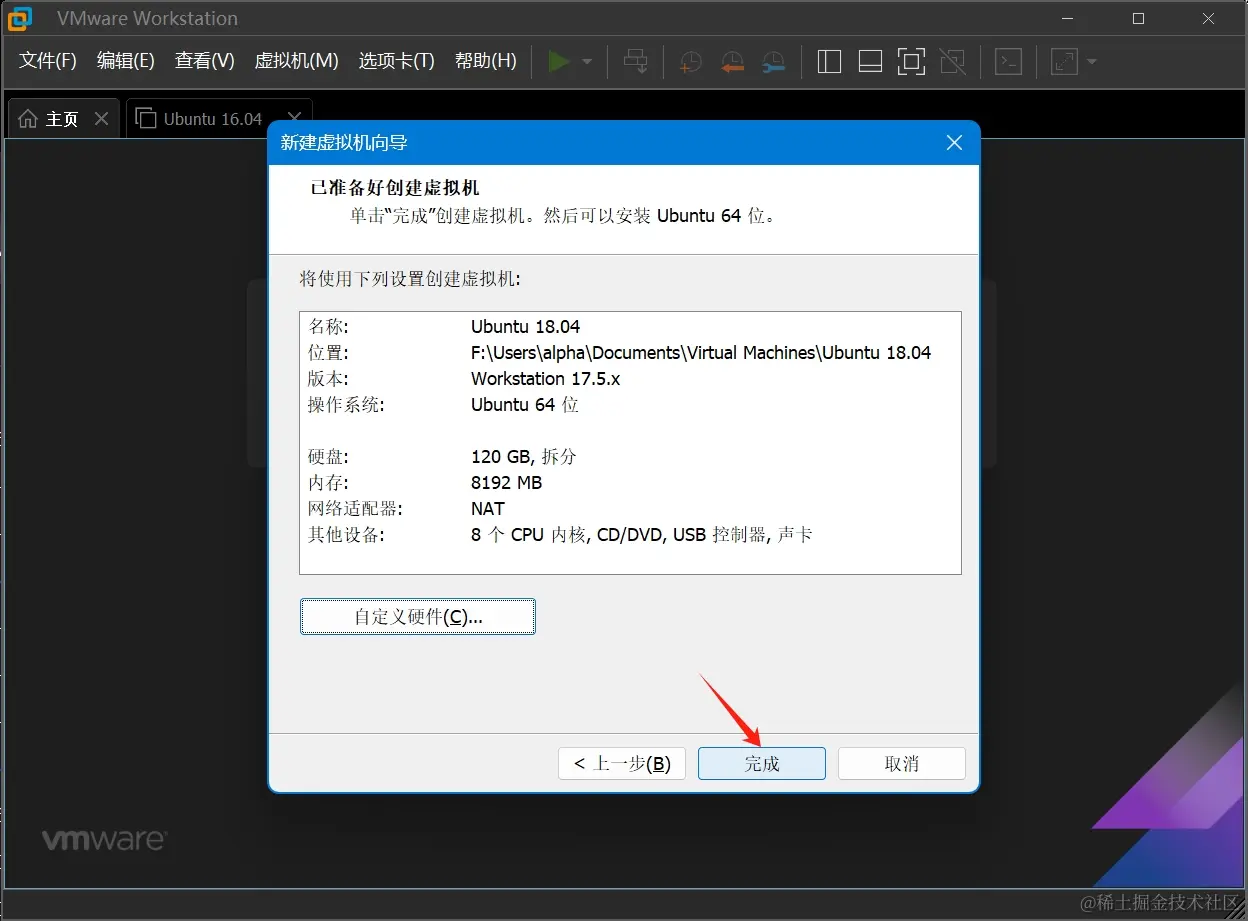Maximize the VMware Workstation window
Screen dimensions: 1248x921
pyautogui.click(x=1139, y=19)
